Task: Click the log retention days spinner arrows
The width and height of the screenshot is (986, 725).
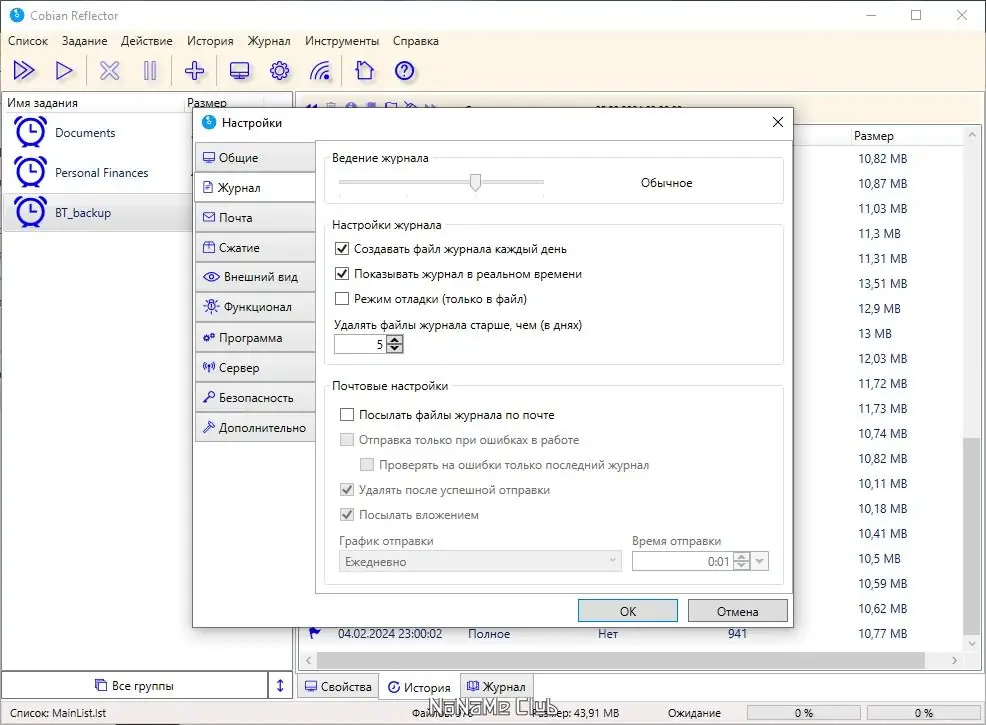Action: pos(394,344)
